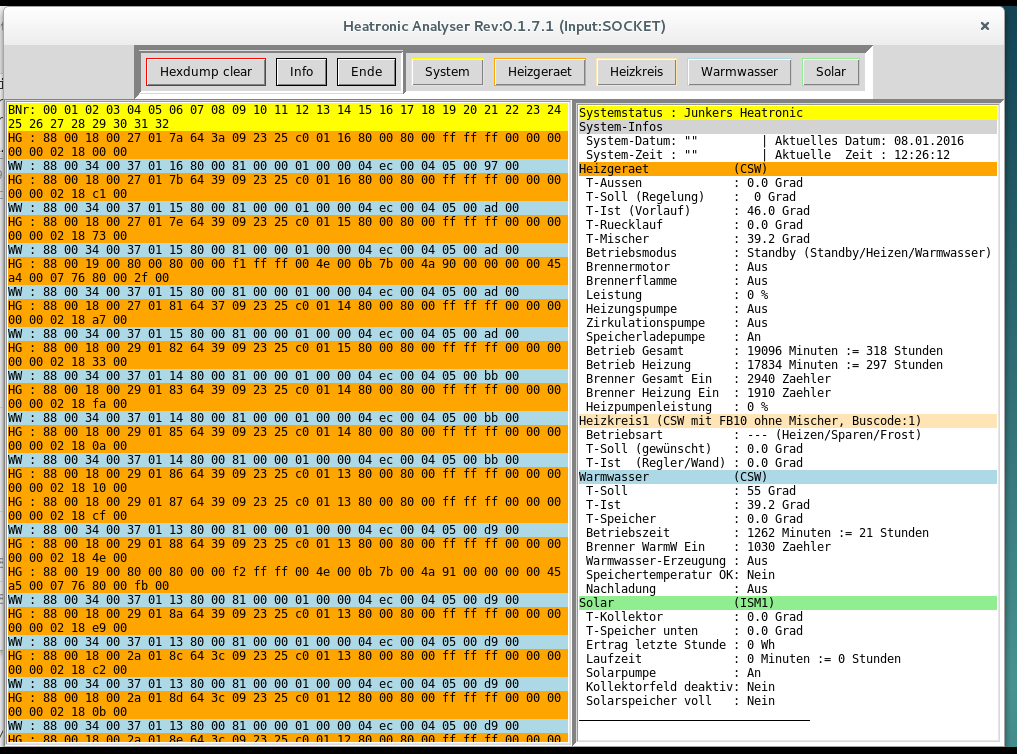
Task: Click the T-Soll (Regelung) line
Action: click(x=690, y=197)
